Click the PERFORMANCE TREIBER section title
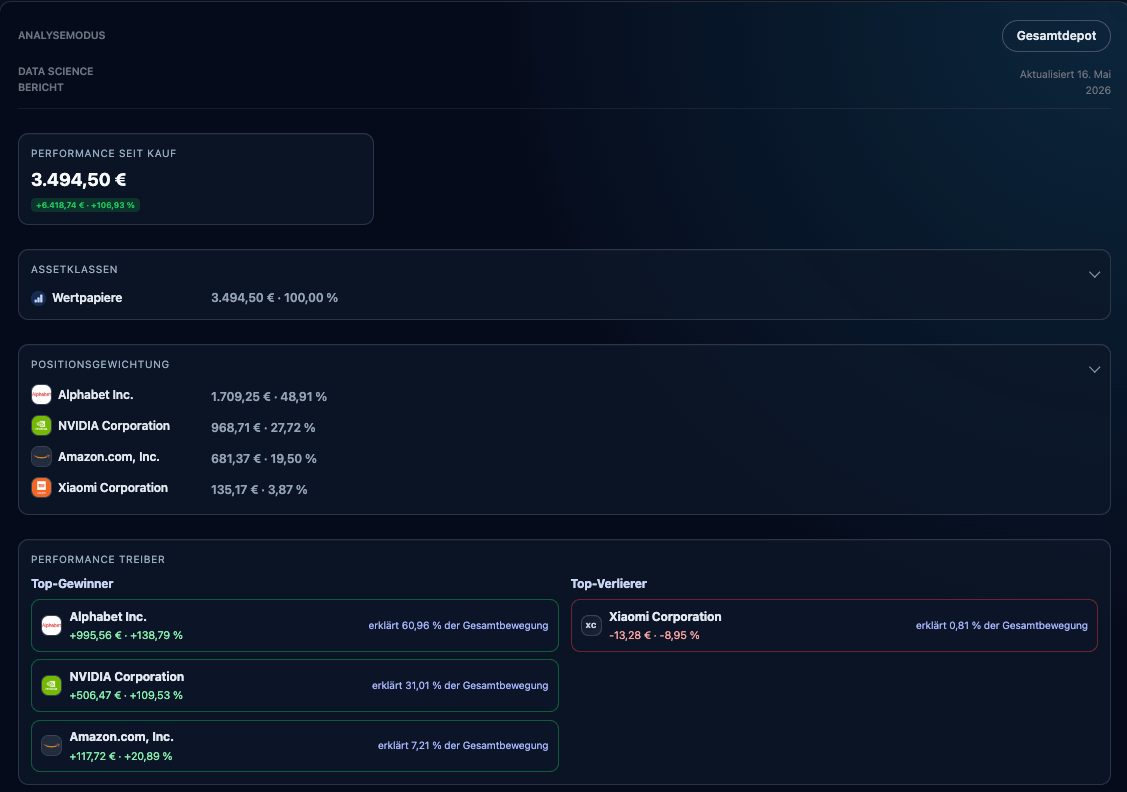 pyautogui.click(x=98, y=559)
